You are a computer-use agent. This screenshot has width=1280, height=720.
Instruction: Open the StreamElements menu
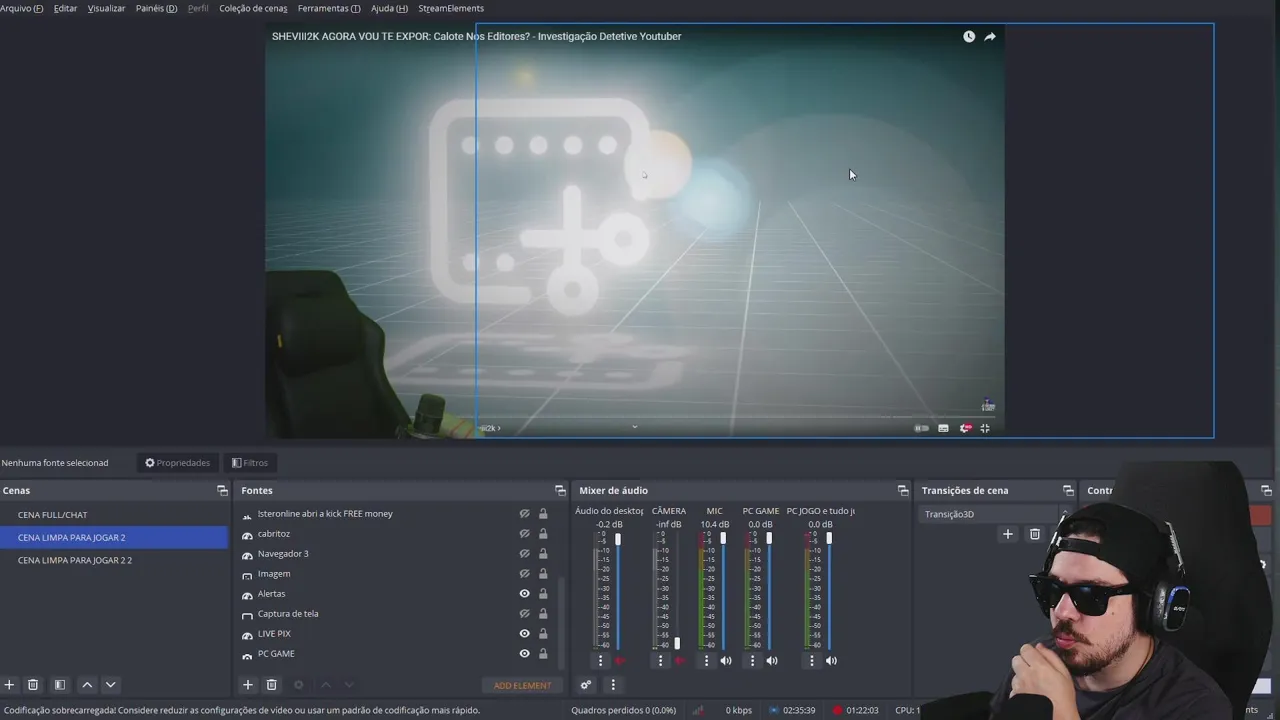[x=451, y=8]
